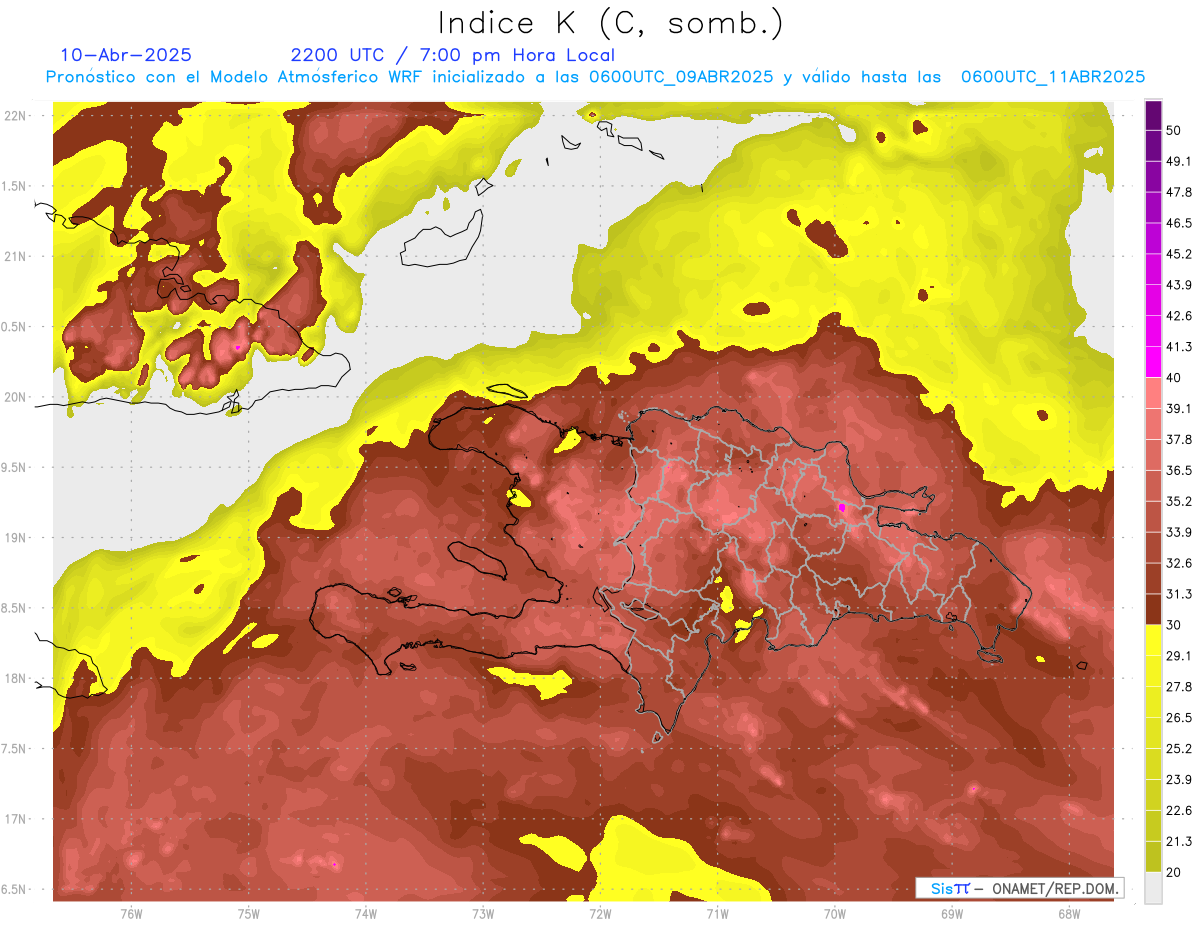Pick the bright yellow legend swatch between 29.1 and 30
The height and width of the screenshot is (927, 1200).
click(1153, 641)
